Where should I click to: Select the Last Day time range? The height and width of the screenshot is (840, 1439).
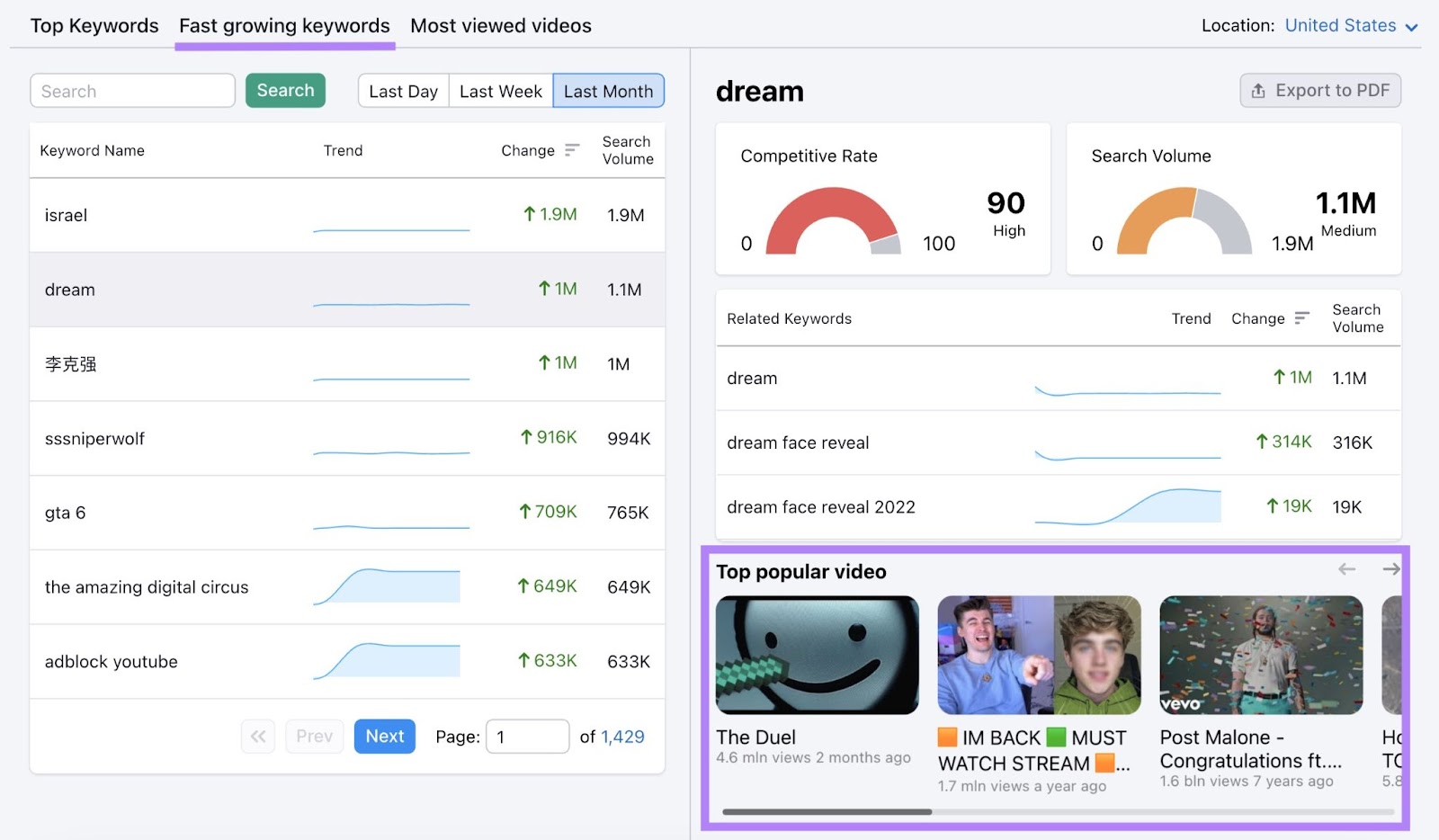point(403,91)
